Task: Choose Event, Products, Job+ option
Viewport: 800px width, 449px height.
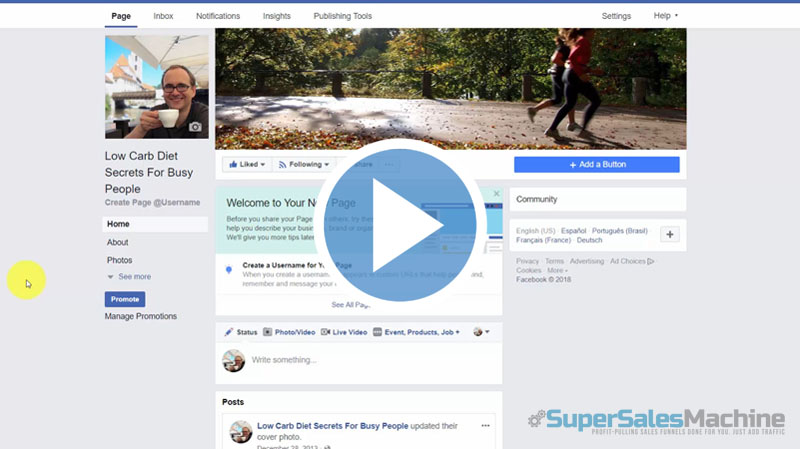Action: click(416, 332)
